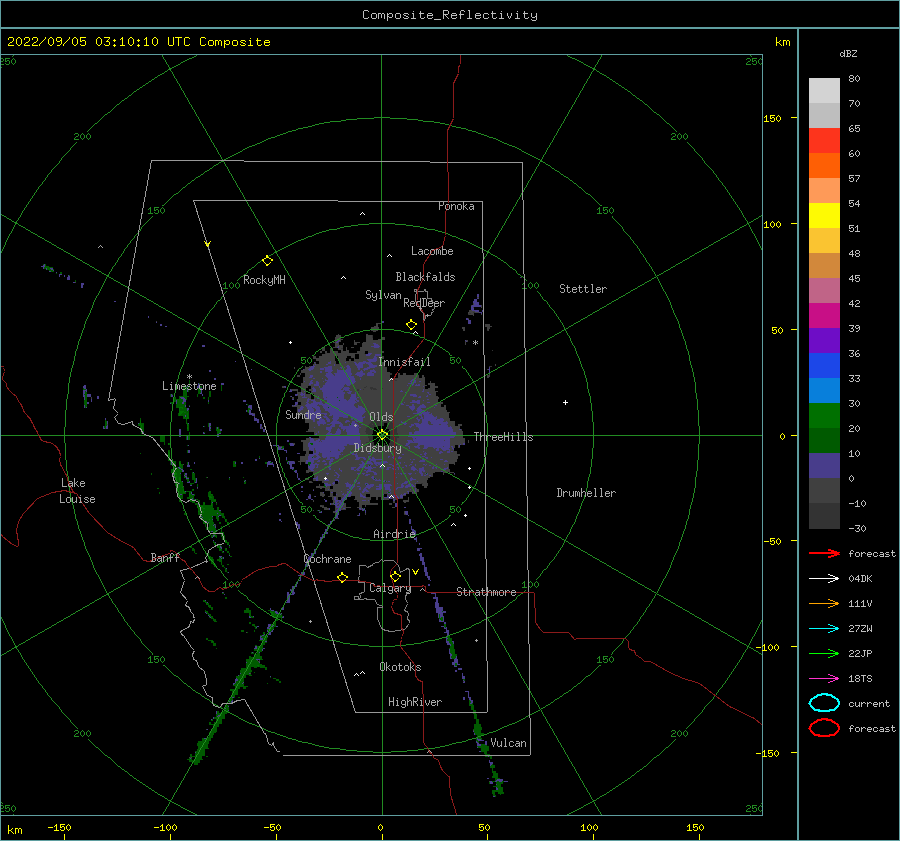
Task: Click the dBZ legend heading
Action: [x=848, y=54]
